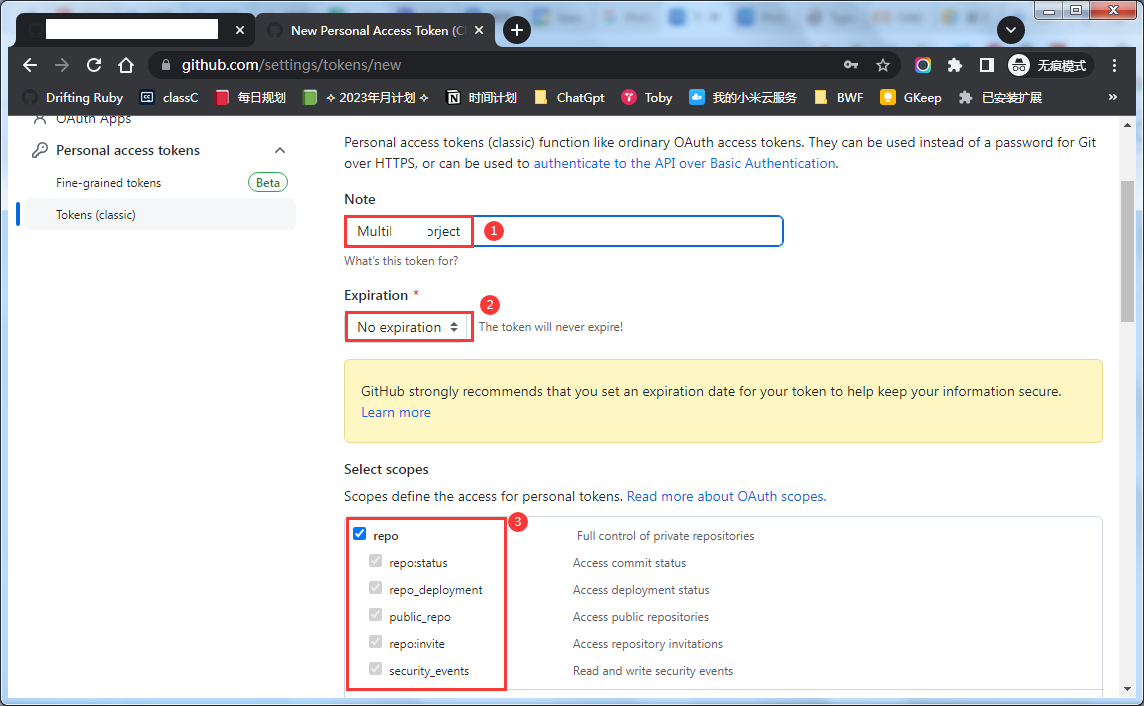Toggle the repo_deployment checkbox
This screenshot has width=1144, height=706.
click(x=376, y=588)
